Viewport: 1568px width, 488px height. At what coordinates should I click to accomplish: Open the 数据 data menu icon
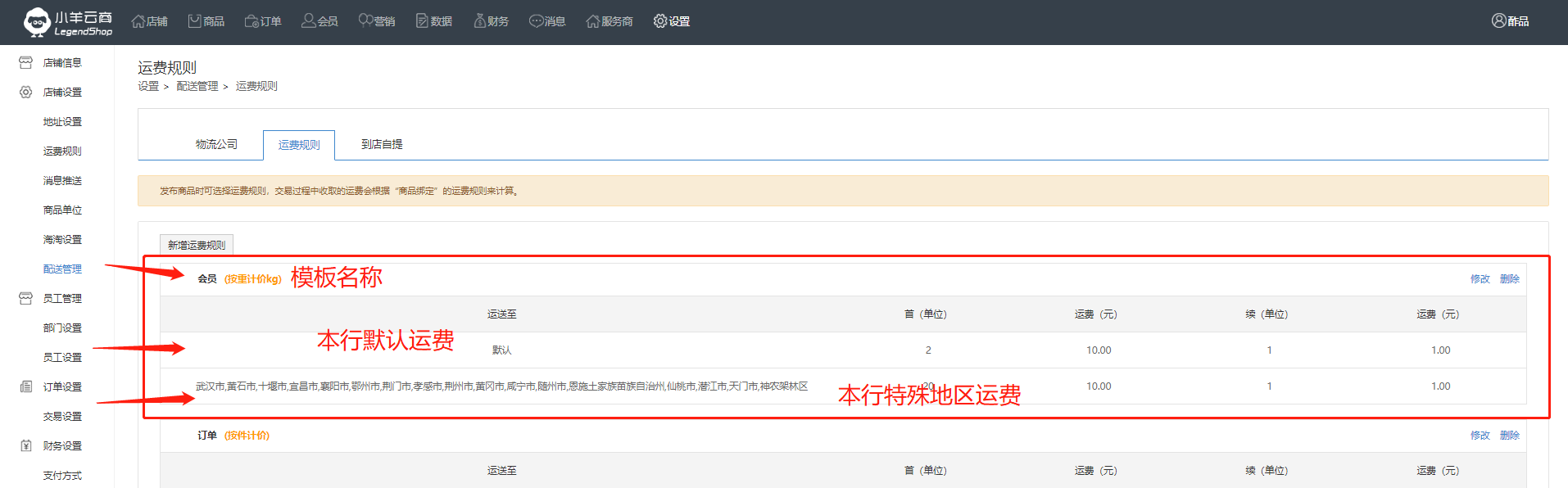point(423,21)
